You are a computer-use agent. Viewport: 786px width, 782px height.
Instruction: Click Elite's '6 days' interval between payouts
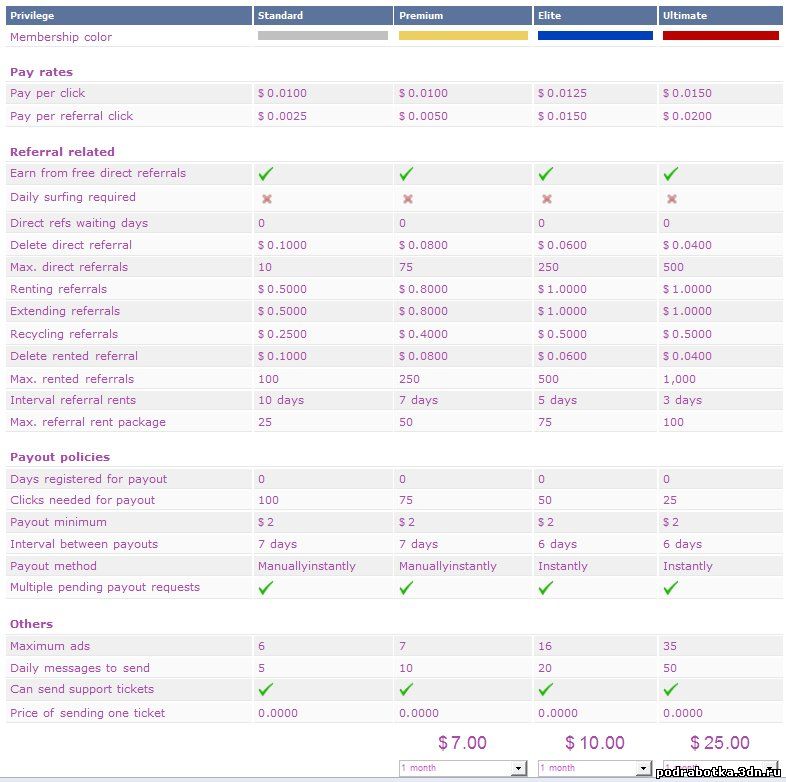click(557, 544)
